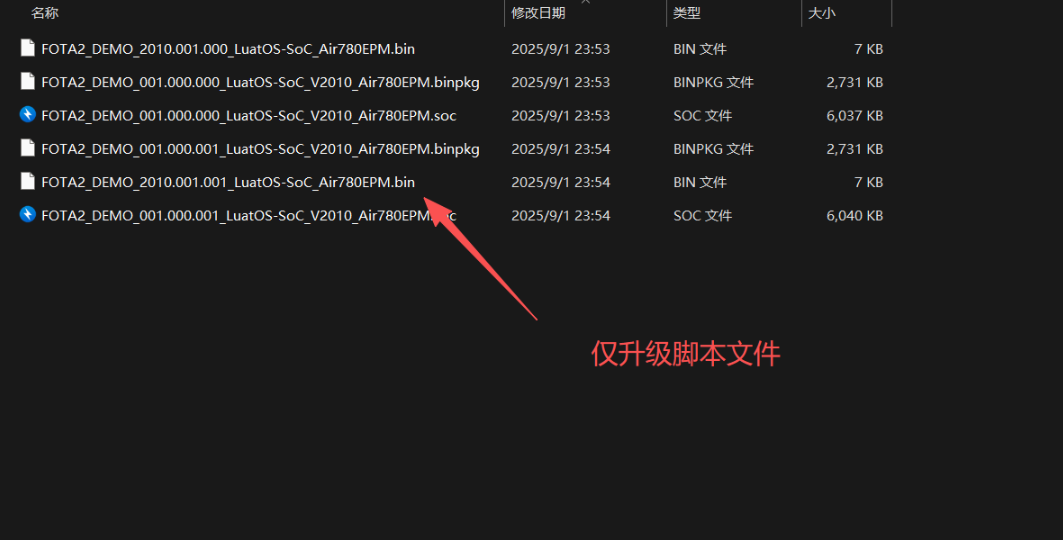Click date of 001.000.000 .soc row
The height and width of the screenshot is (540, 1063).
[x=561, y=116]
